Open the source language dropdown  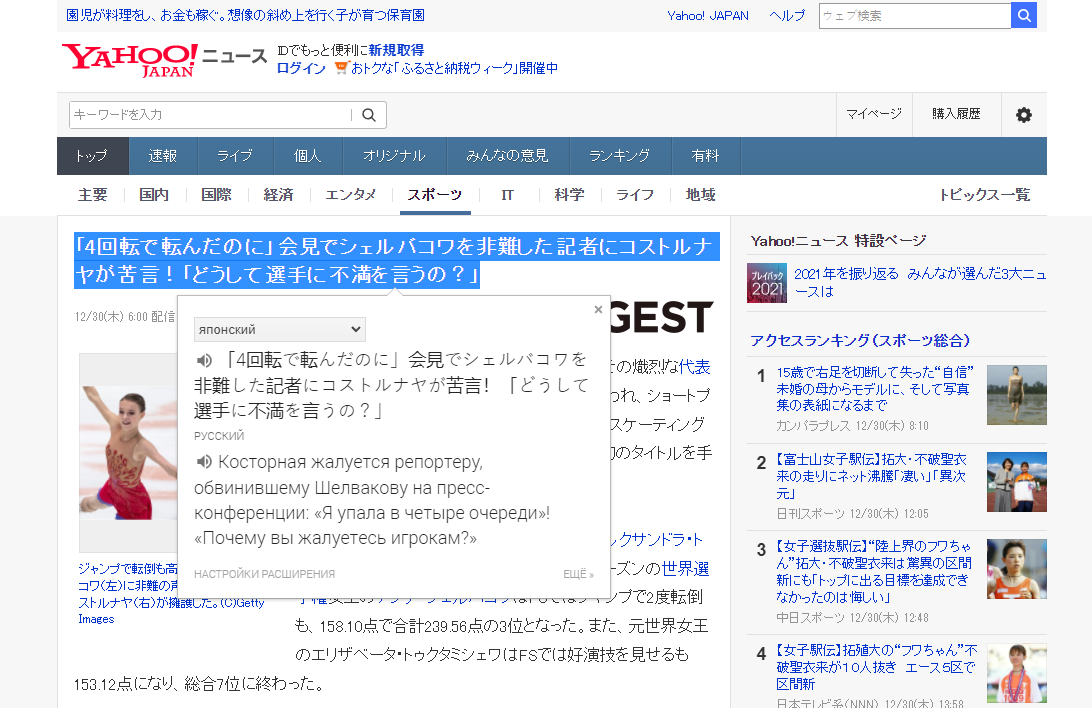pyautogui.click(x=280, y=330)
